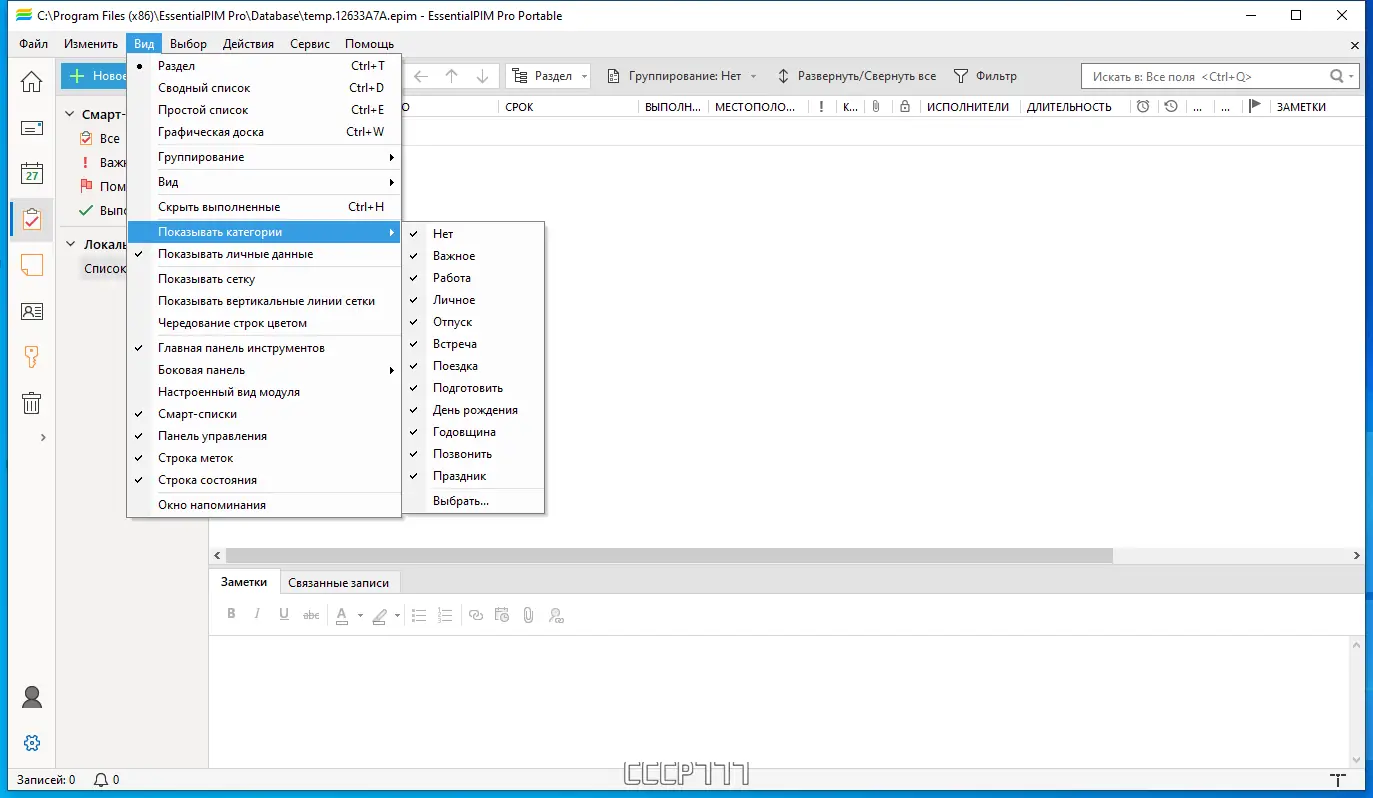Viewport: 1373px width, 798px height.
Task: Open the Файл menu
Action: coord(33,44)
